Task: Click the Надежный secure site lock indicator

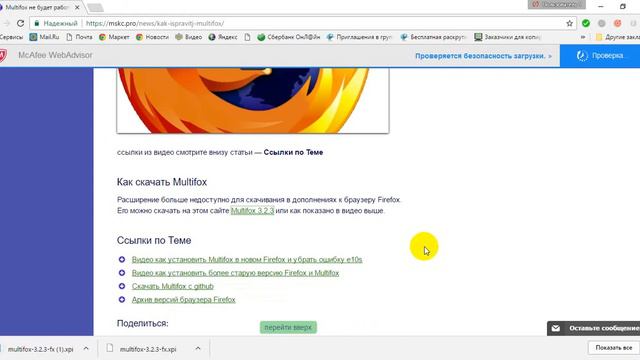Action: point(56,23)
